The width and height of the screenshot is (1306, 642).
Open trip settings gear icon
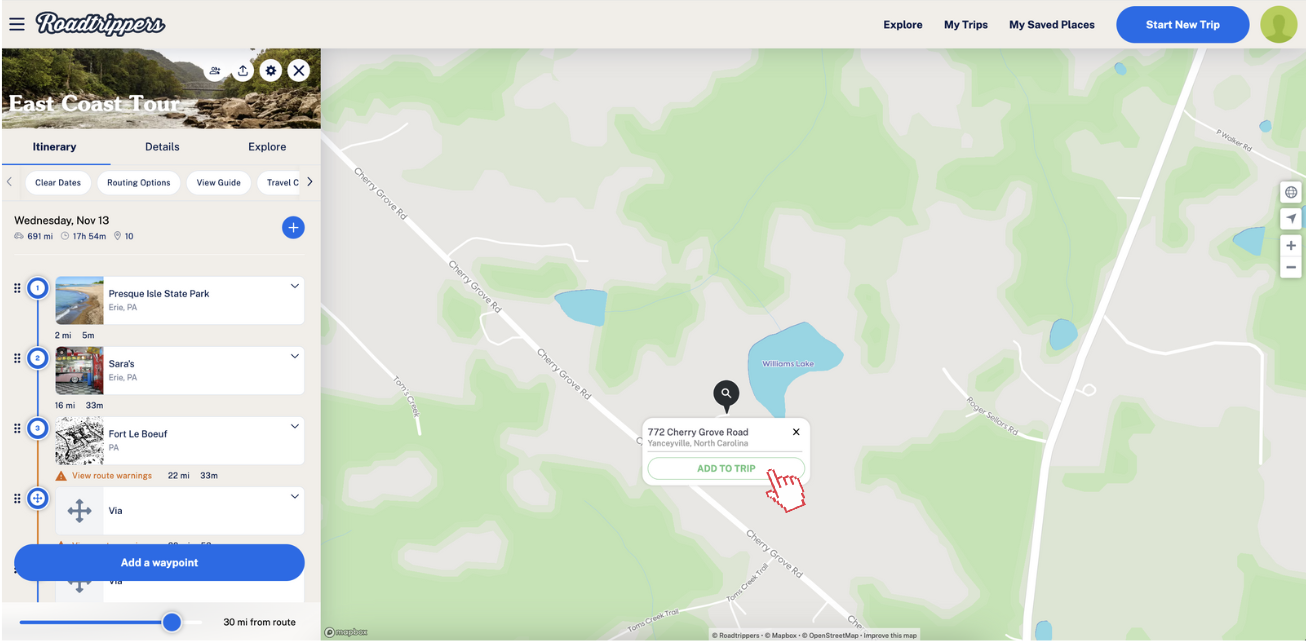[x=270, y=71]
